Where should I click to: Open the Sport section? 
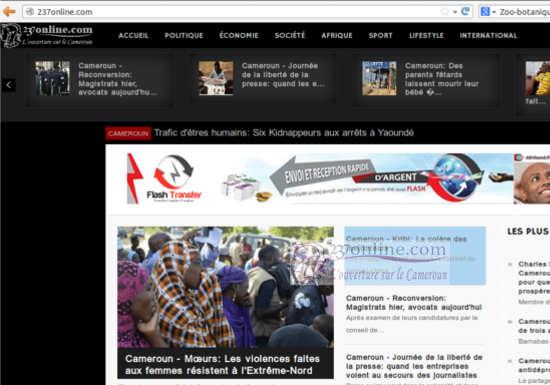pos(380,35)
